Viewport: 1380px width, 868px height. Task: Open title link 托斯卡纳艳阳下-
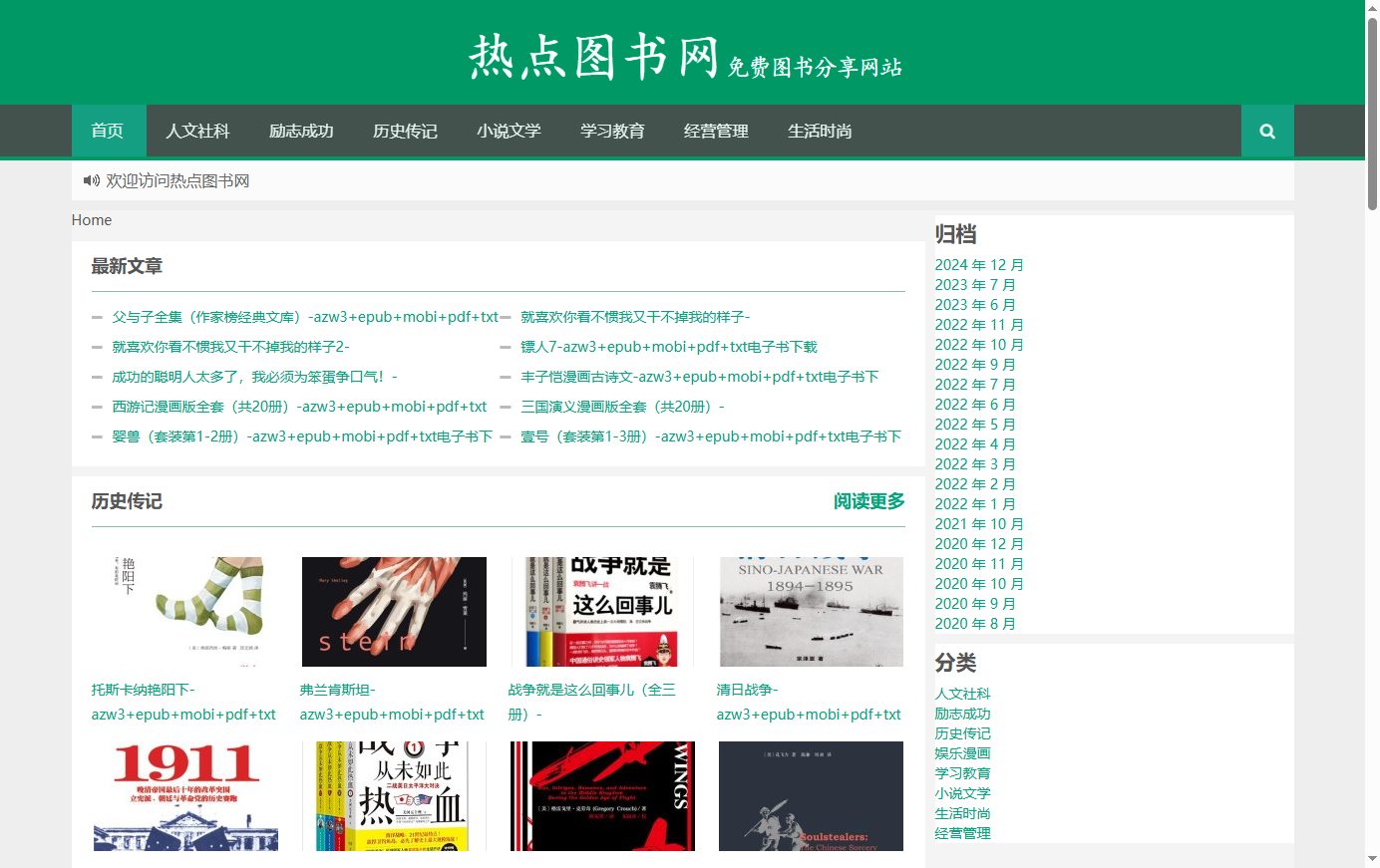(x=183, y=702)
